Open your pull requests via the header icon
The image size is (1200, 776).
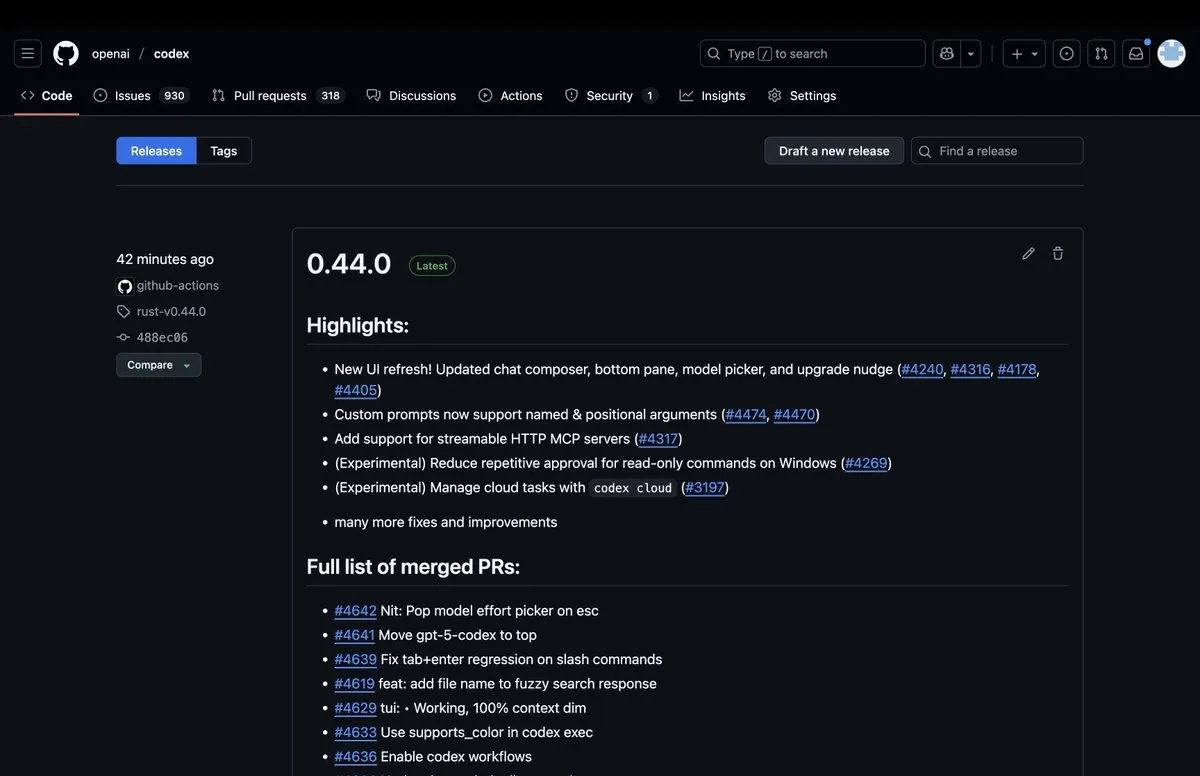point(1099,52)
